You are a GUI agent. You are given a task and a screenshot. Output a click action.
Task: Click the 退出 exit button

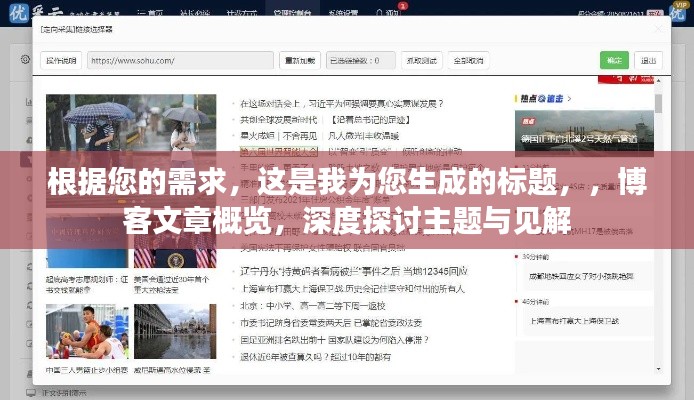pyautogui.click(x=649, y=60)
